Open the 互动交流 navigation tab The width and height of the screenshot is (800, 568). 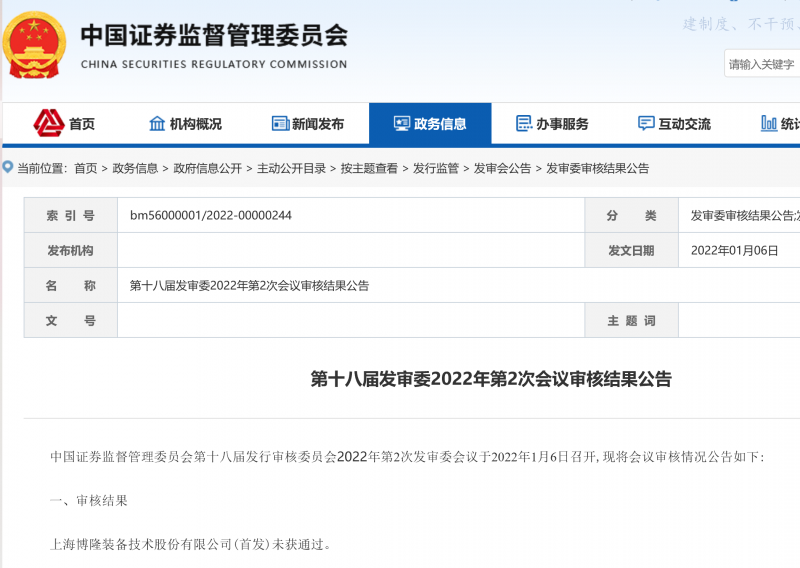pos(674,124)
